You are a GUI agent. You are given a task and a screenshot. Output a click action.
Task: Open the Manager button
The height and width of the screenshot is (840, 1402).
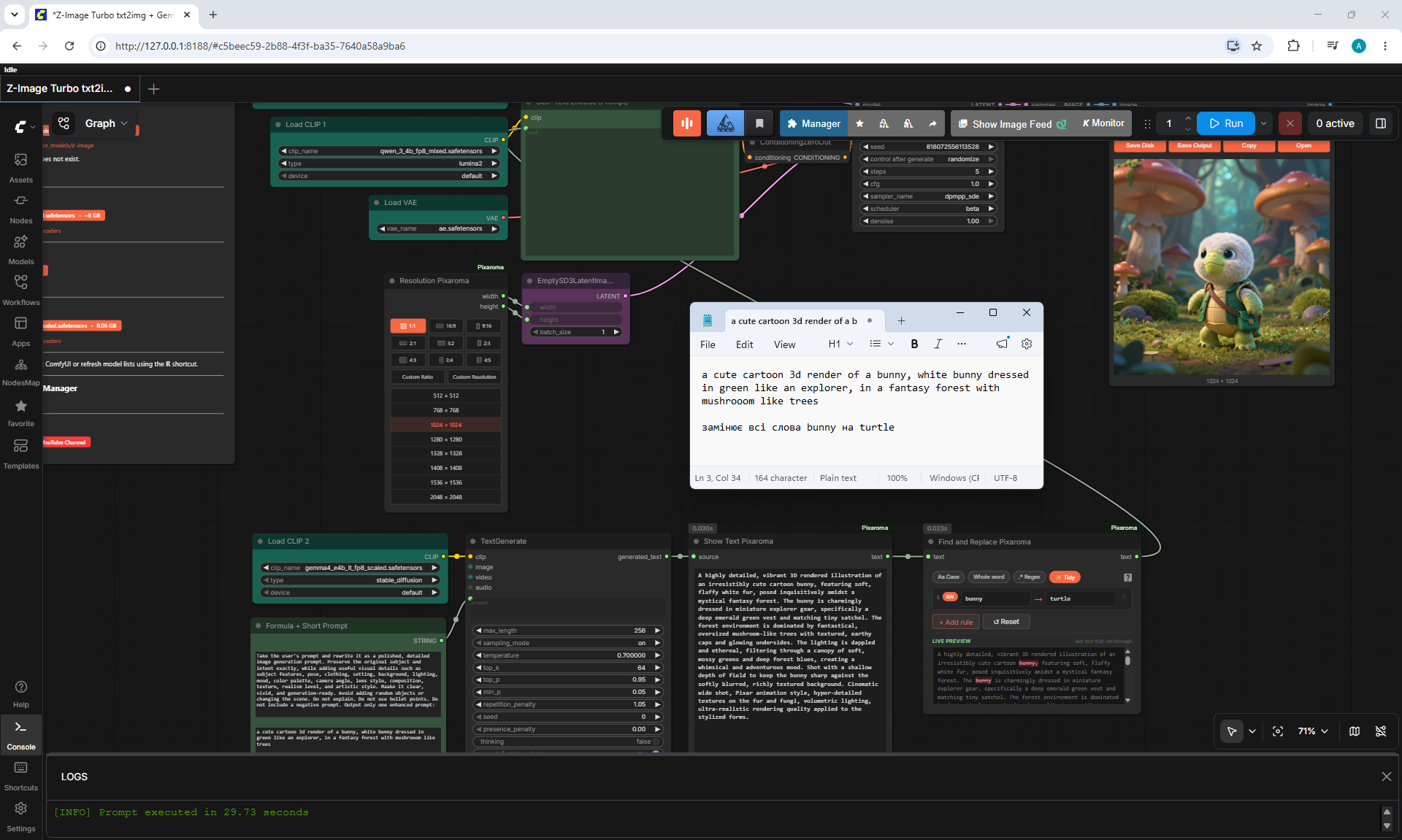point(813,123)
